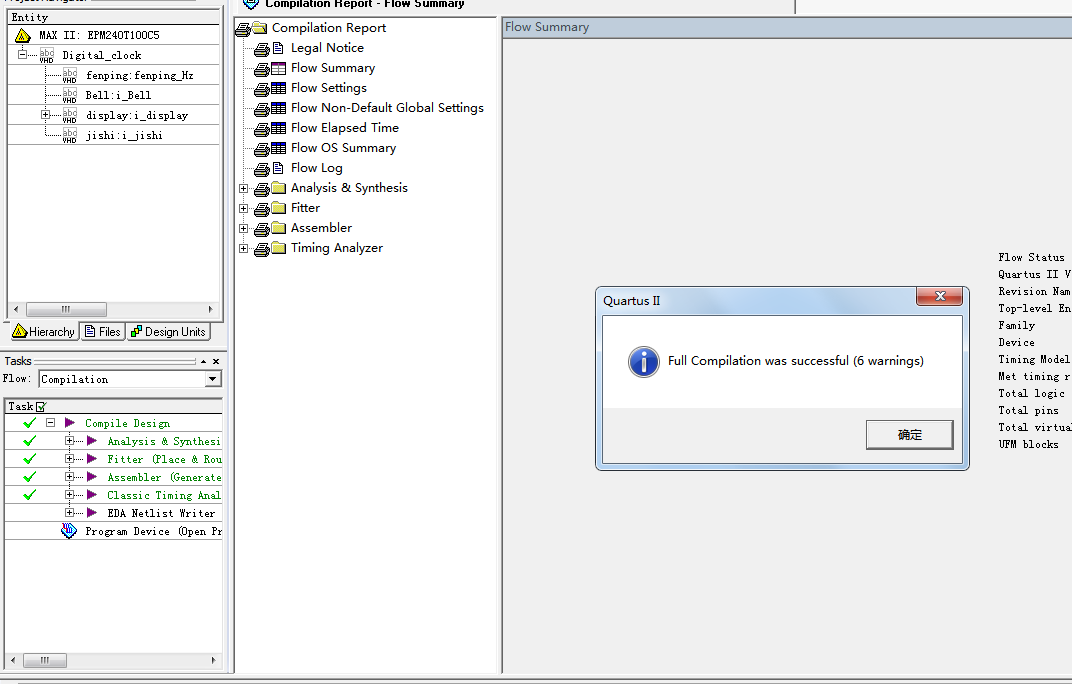
Task: Click the printer icon beside Legal Notice
Action: pyautogui.click(x=261, y=49)
